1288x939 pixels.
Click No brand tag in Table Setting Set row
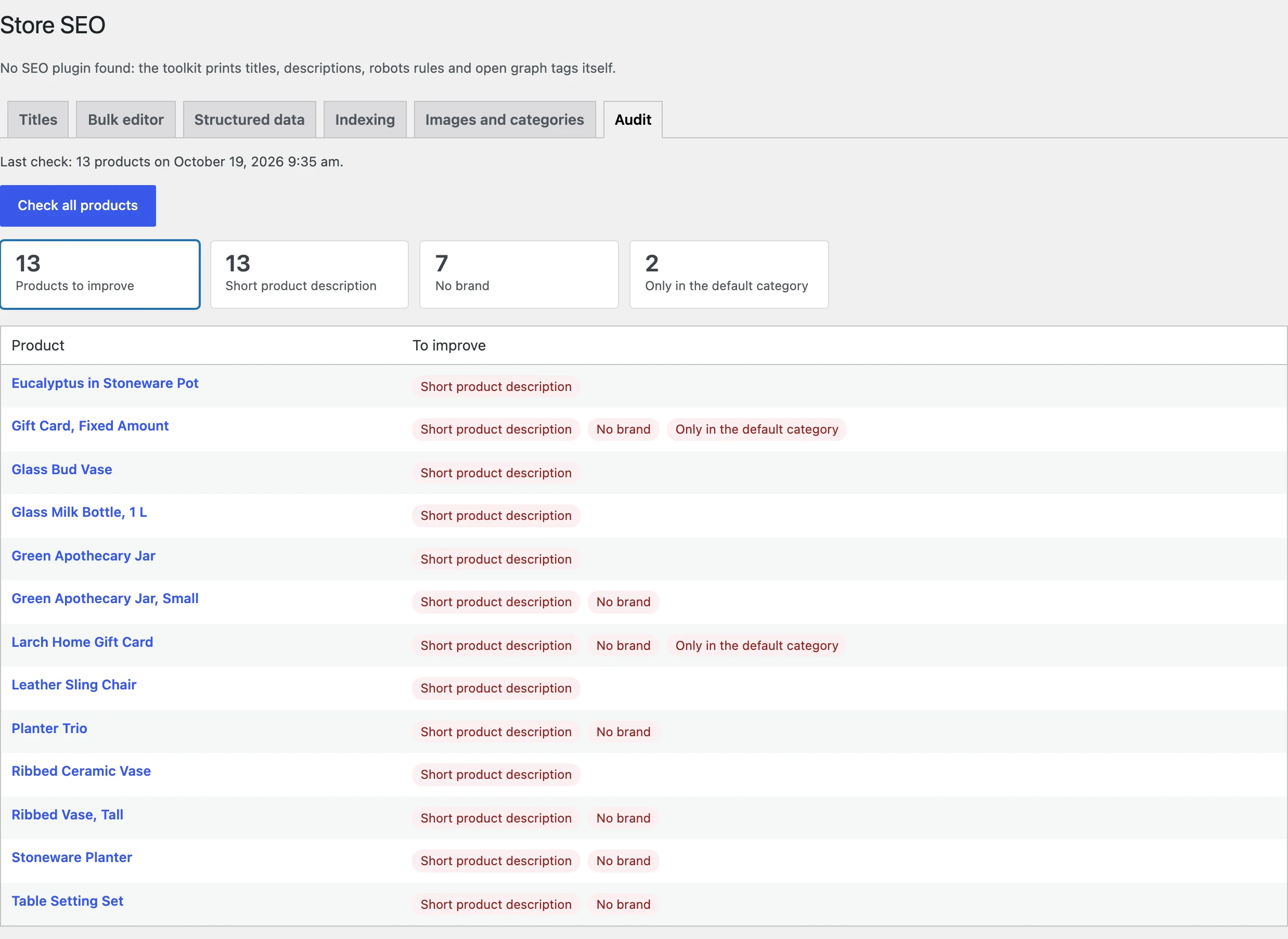point(623,905)
